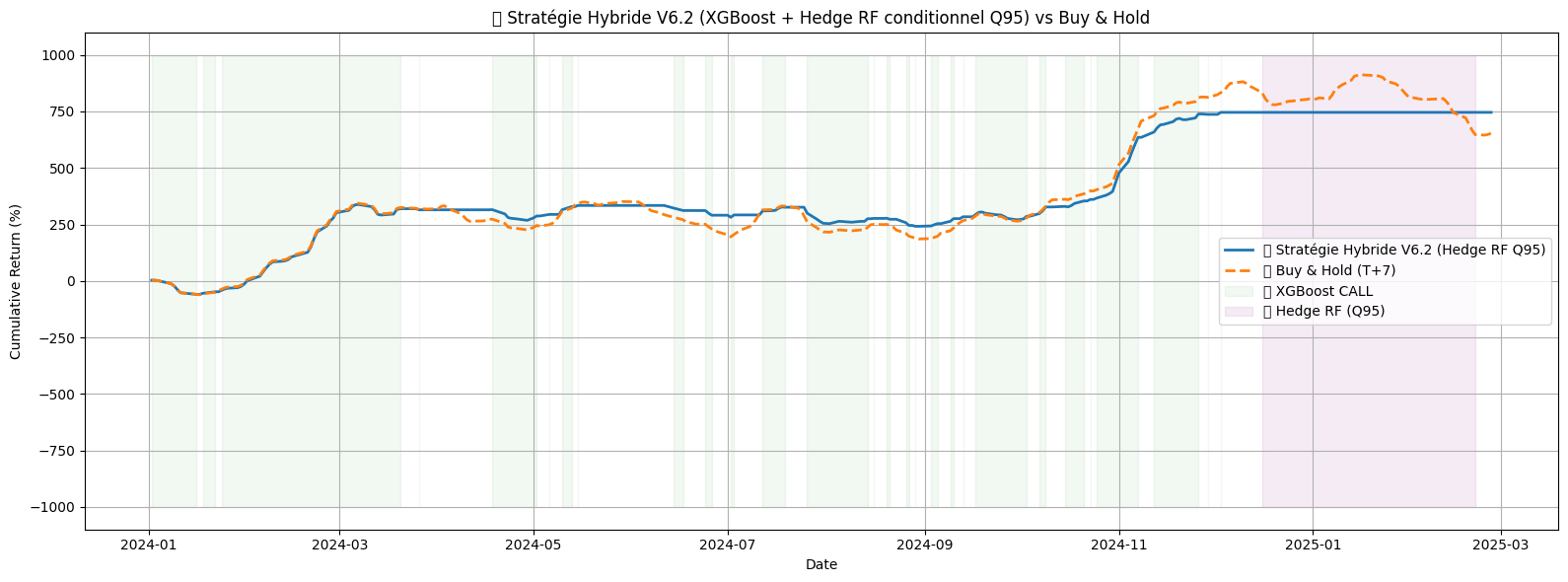Click the blue line sample in legend
Image resolution: width=1568 pixels, height=582 pixels.
click(1239, 251)
